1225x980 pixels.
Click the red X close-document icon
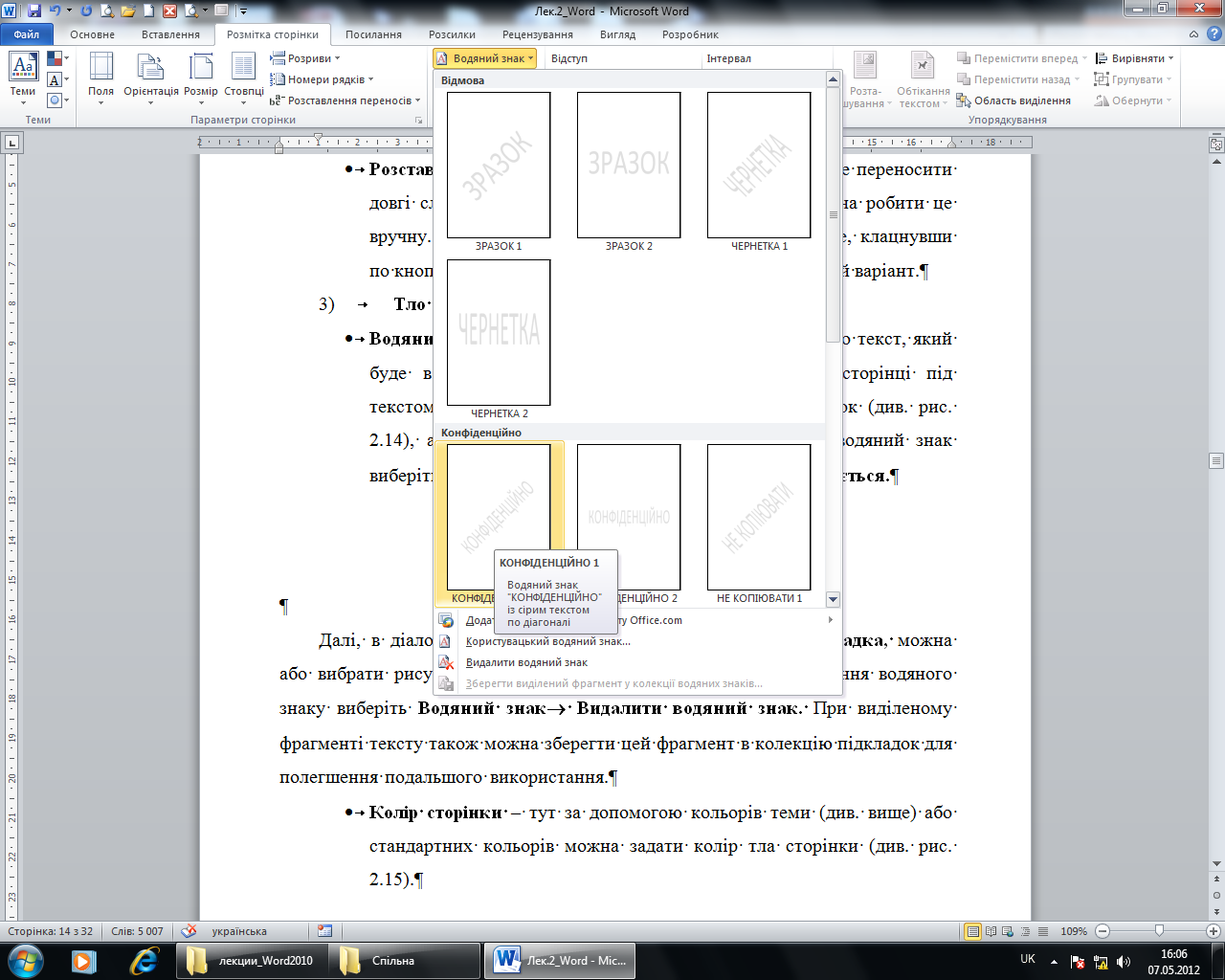coord(170,11)
